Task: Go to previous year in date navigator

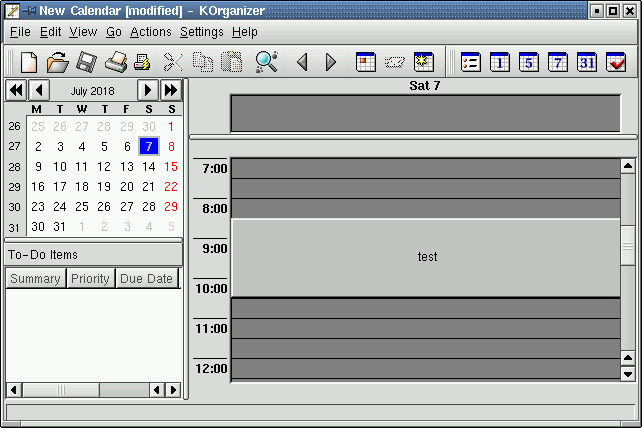Action: coord(16,90)
